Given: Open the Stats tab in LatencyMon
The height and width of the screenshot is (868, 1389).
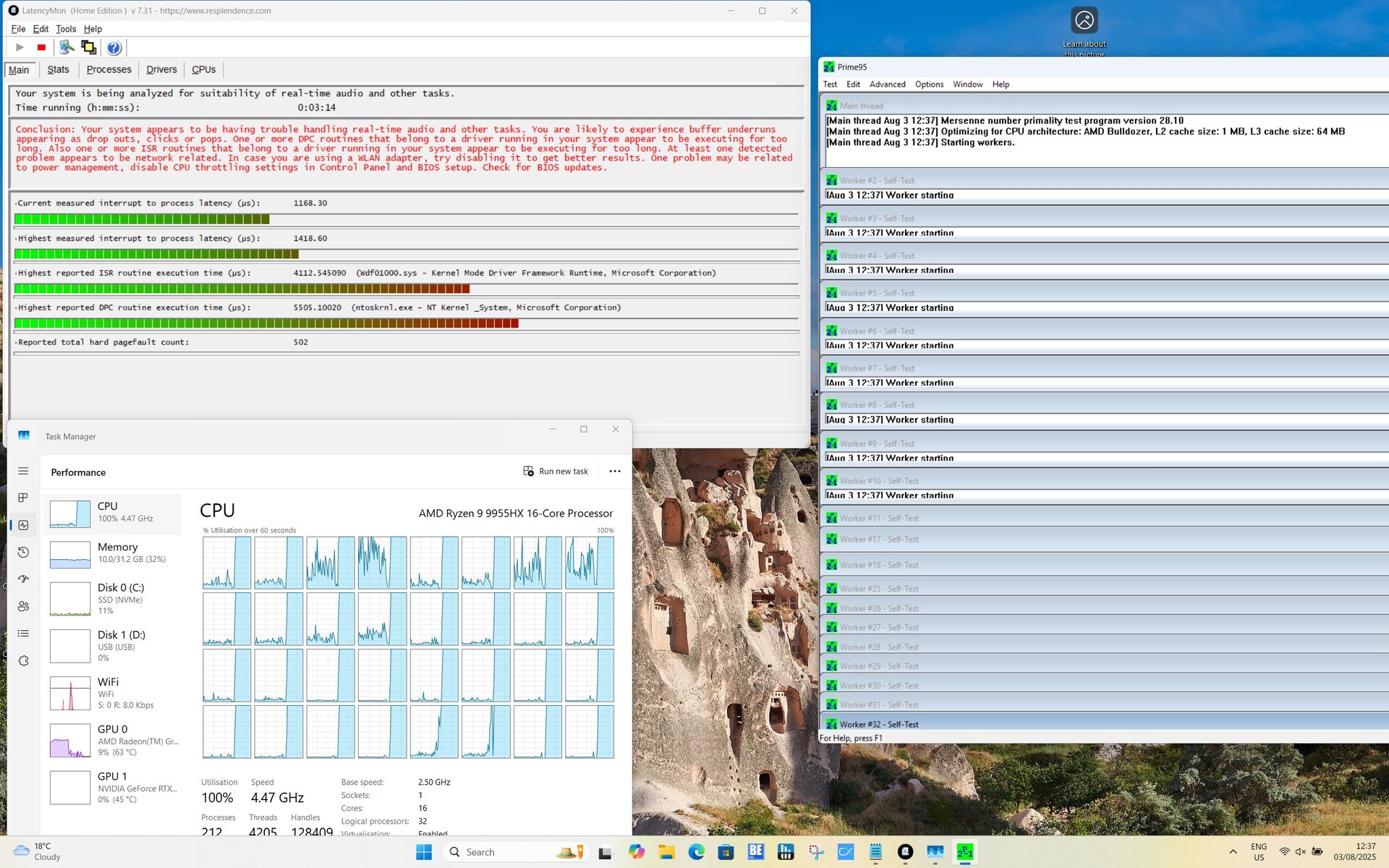Looking at the screenshot, I should tap(58, 69).
